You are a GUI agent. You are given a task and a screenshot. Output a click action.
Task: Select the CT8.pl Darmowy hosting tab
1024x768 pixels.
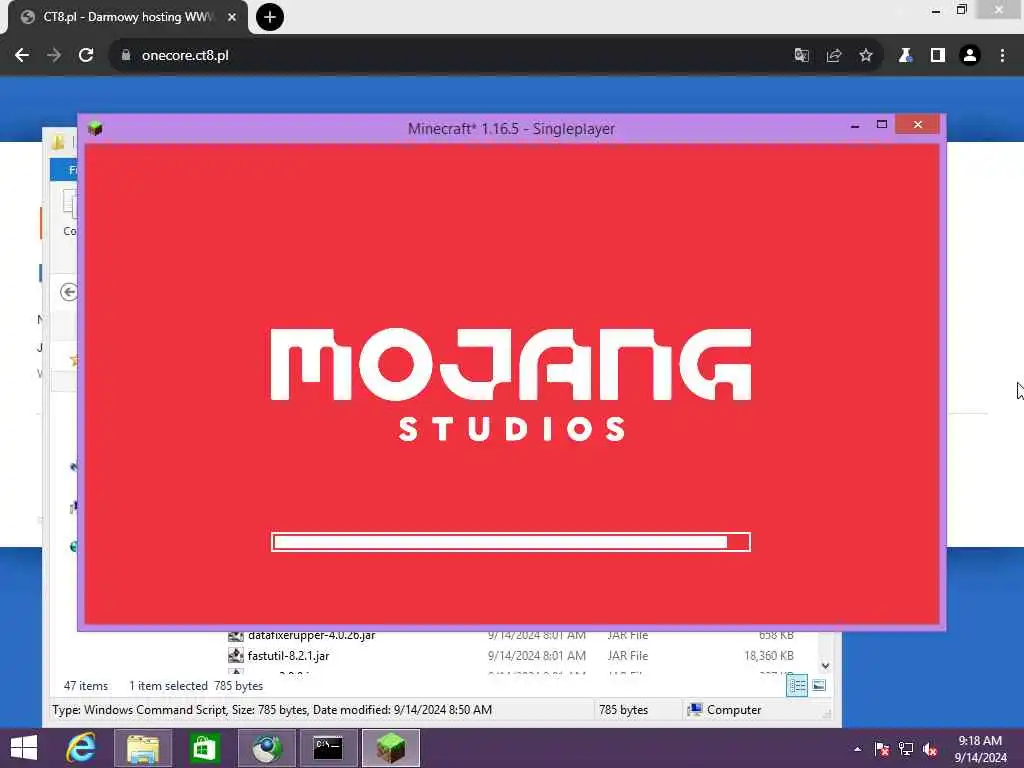tap(127, 17)
